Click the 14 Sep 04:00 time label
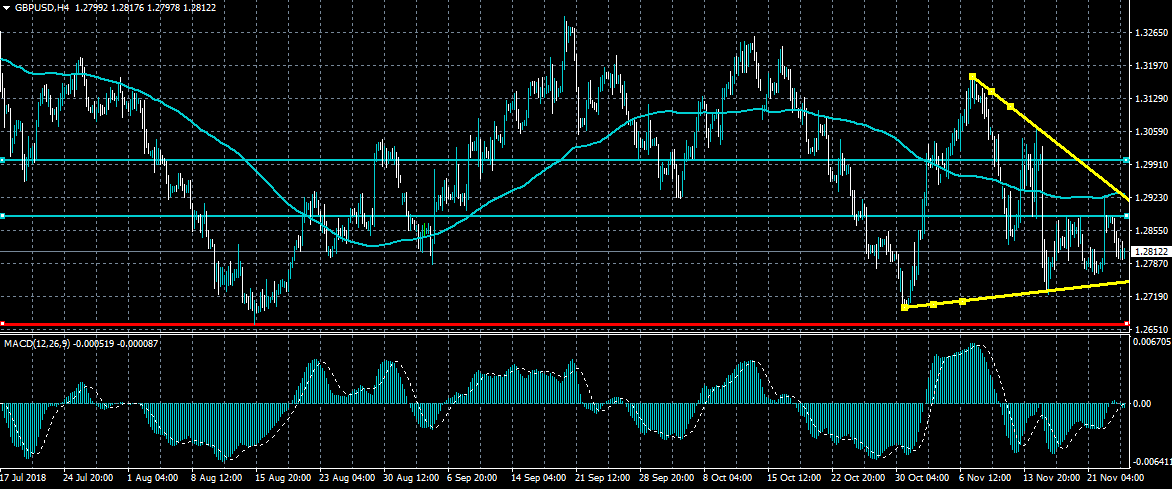 pyautogui.click(x=541, y=479)
